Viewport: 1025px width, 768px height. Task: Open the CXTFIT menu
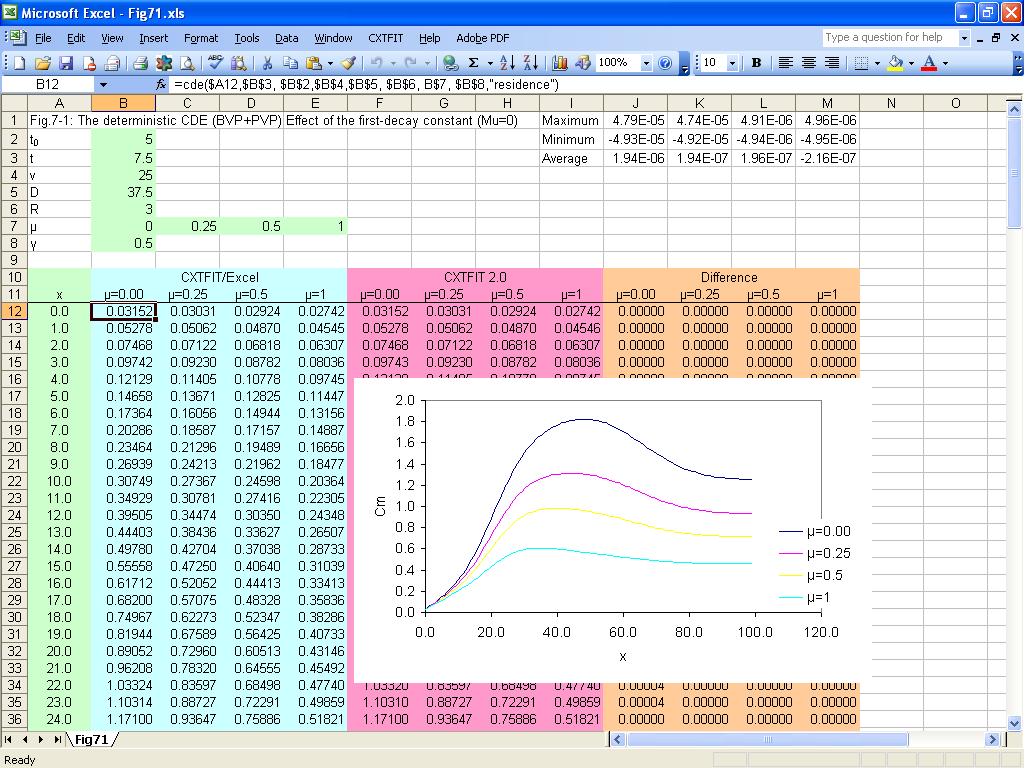pos(385,38)
